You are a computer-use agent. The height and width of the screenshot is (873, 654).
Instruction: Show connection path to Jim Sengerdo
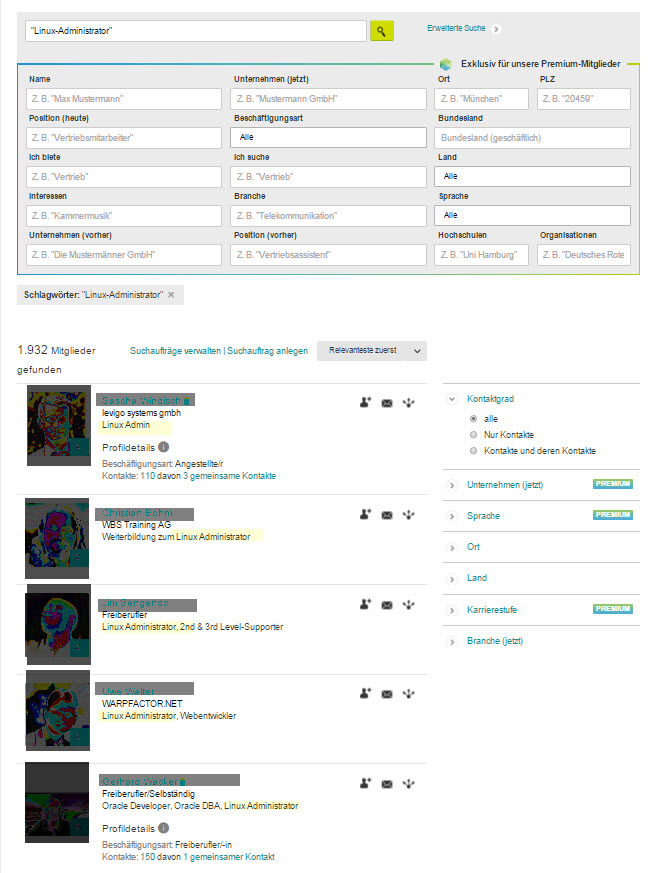tap(409, 605)
